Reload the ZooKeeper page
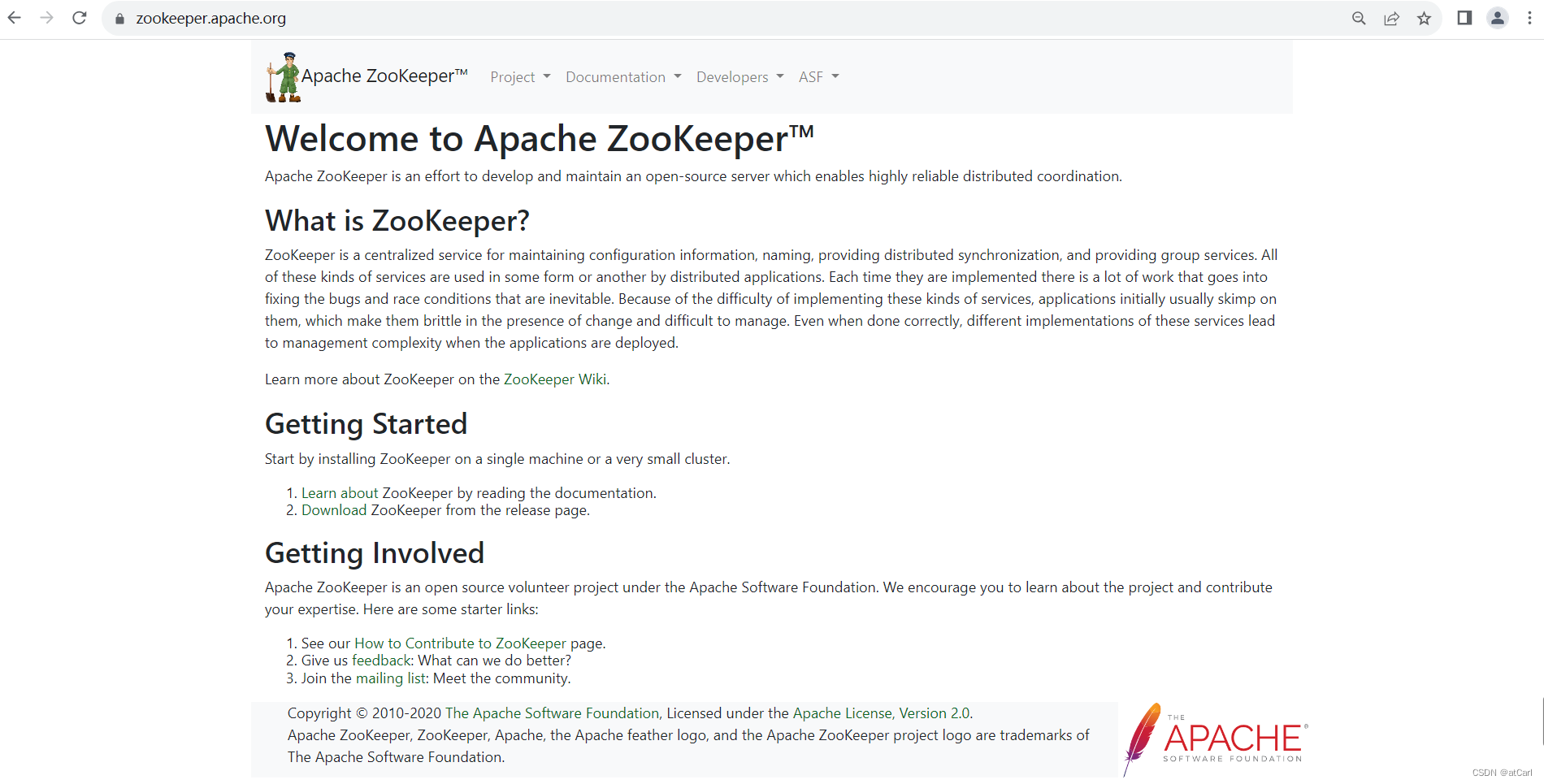Viewport: 1544px width, 784px height. coord(80,18)
